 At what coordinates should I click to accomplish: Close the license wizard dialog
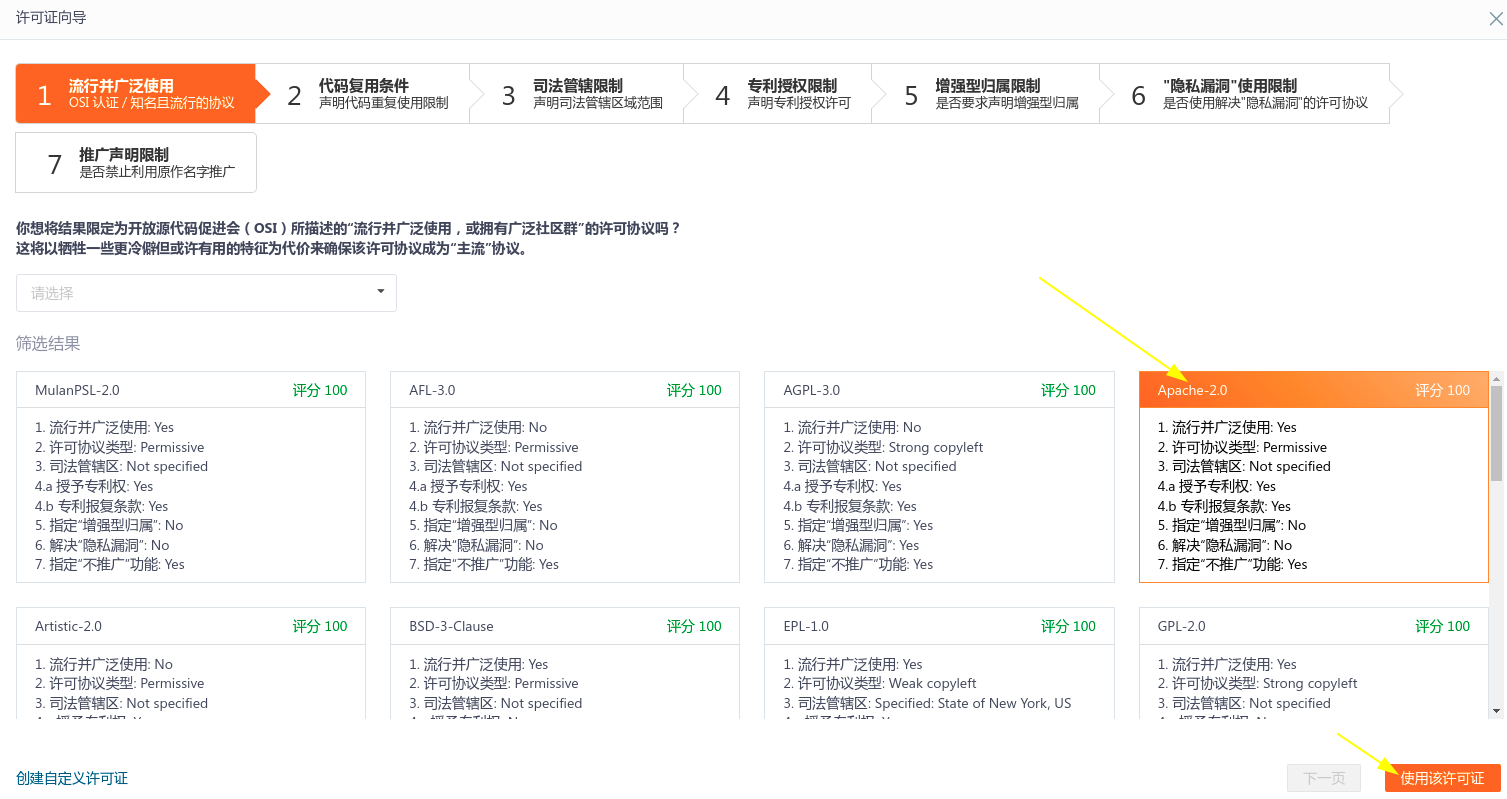(x=1496, y=18)
